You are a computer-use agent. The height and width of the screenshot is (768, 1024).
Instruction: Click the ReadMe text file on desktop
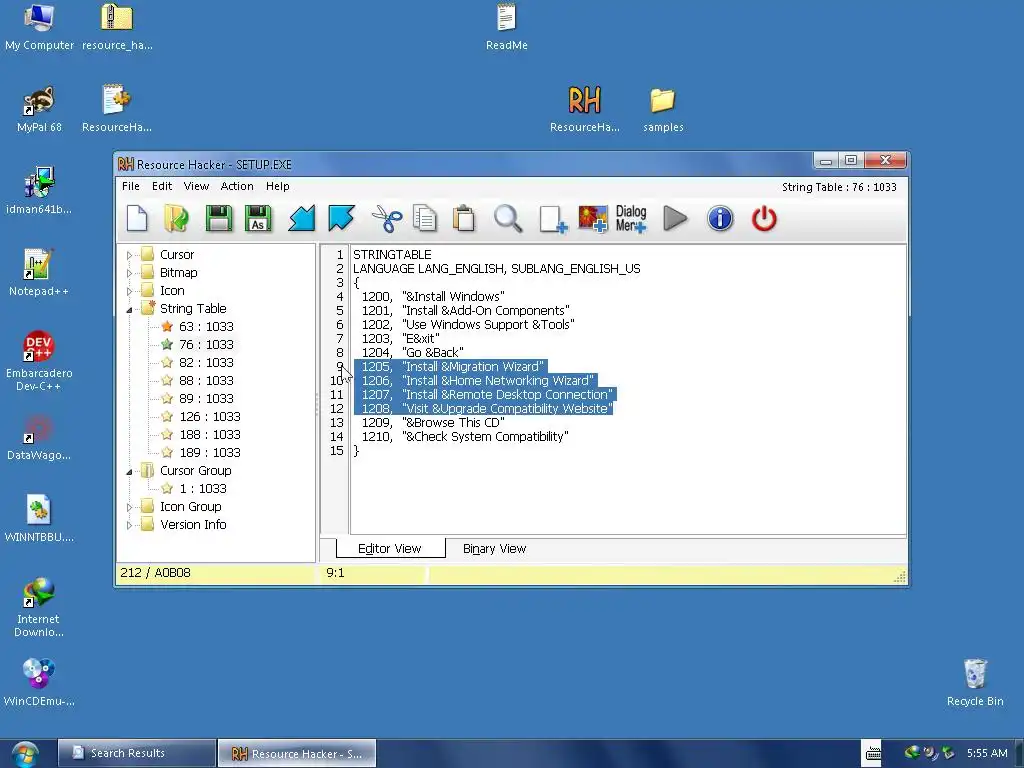[x=507, y=27]
